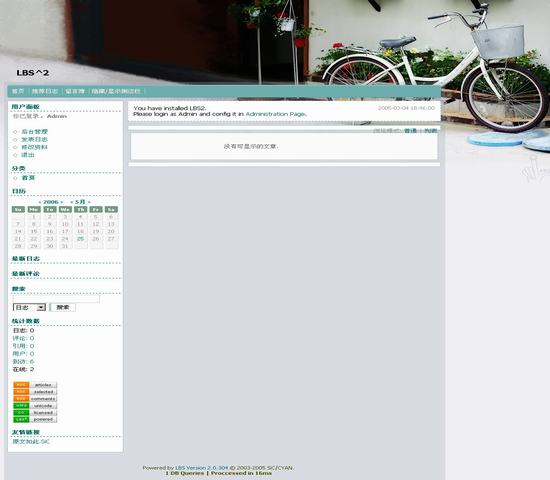Click the Su weekday header
This screenshot has width=550, height=480.
18,209
